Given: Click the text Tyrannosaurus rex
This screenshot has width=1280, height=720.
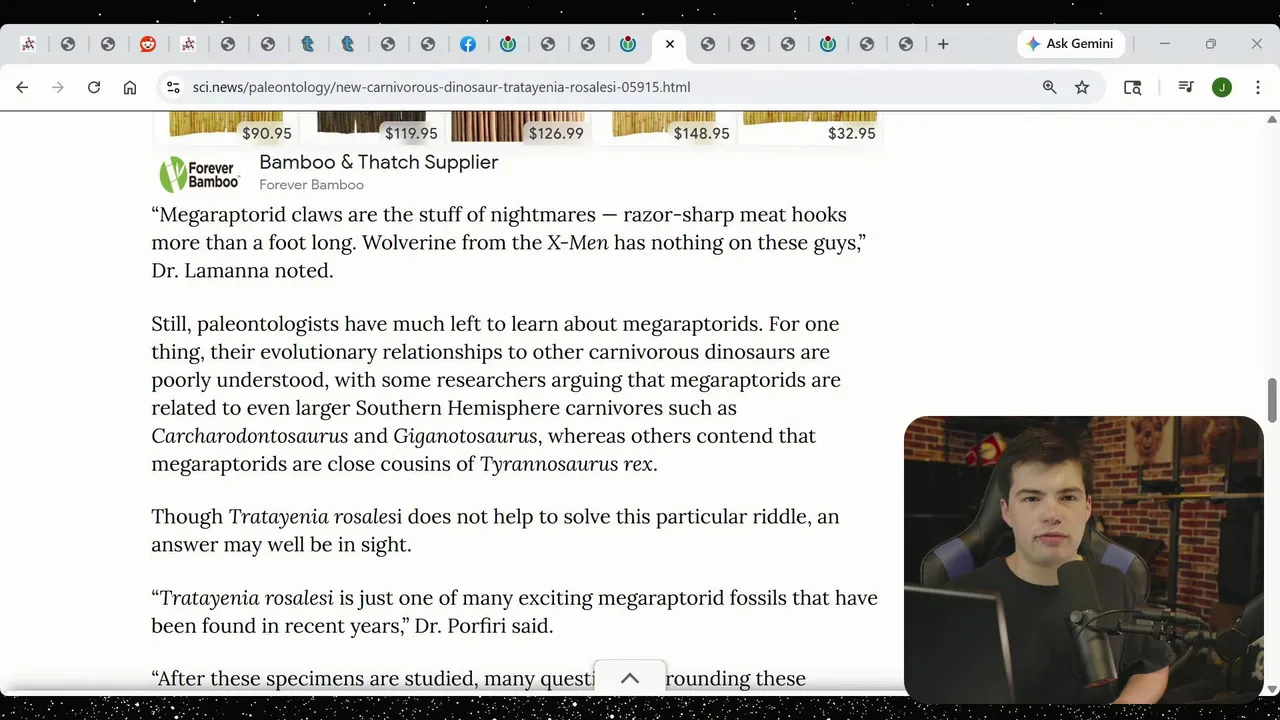Looking at the screenshot, I should 566,464.
